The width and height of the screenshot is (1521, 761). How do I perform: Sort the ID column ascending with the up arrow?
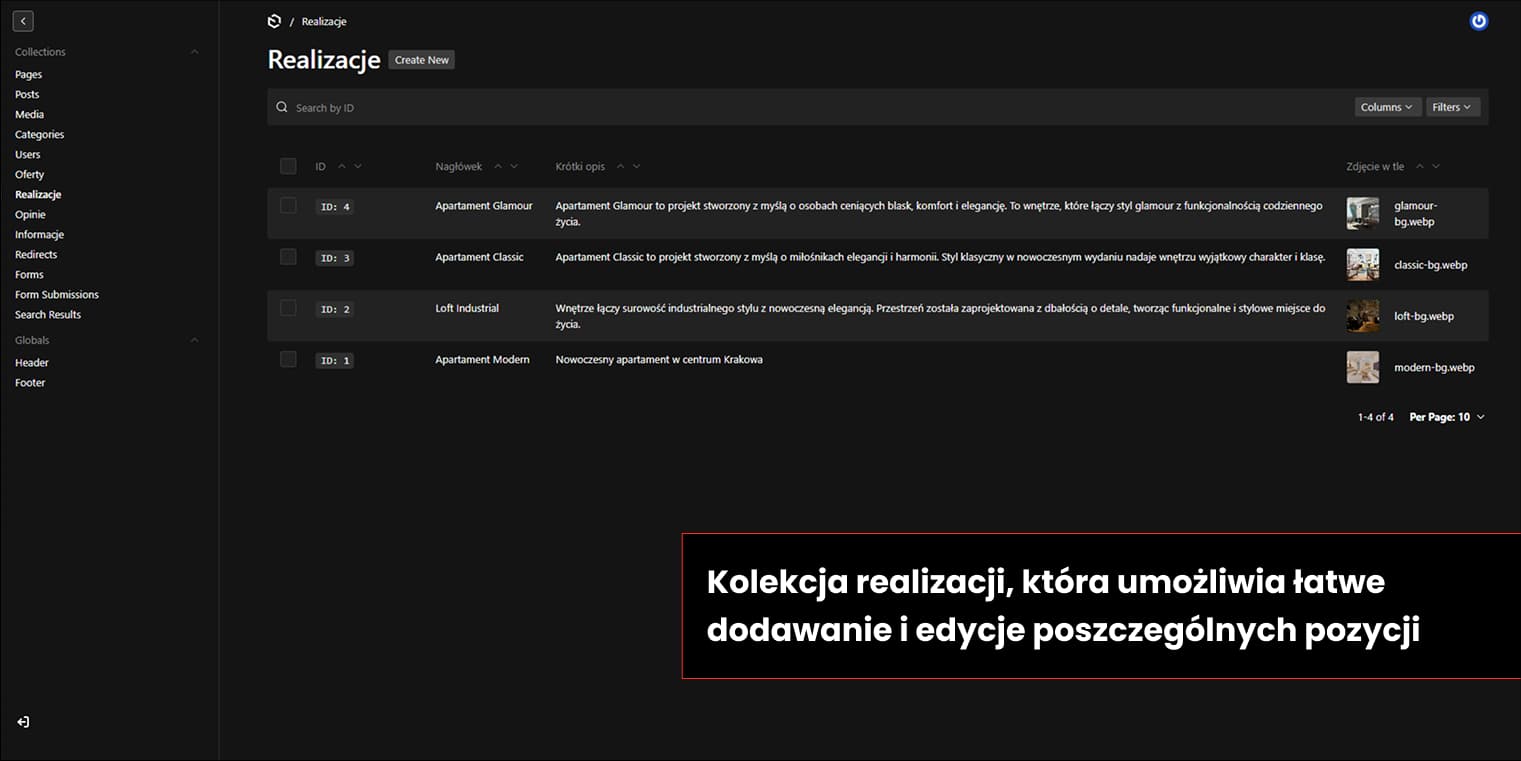click(341, 166)
